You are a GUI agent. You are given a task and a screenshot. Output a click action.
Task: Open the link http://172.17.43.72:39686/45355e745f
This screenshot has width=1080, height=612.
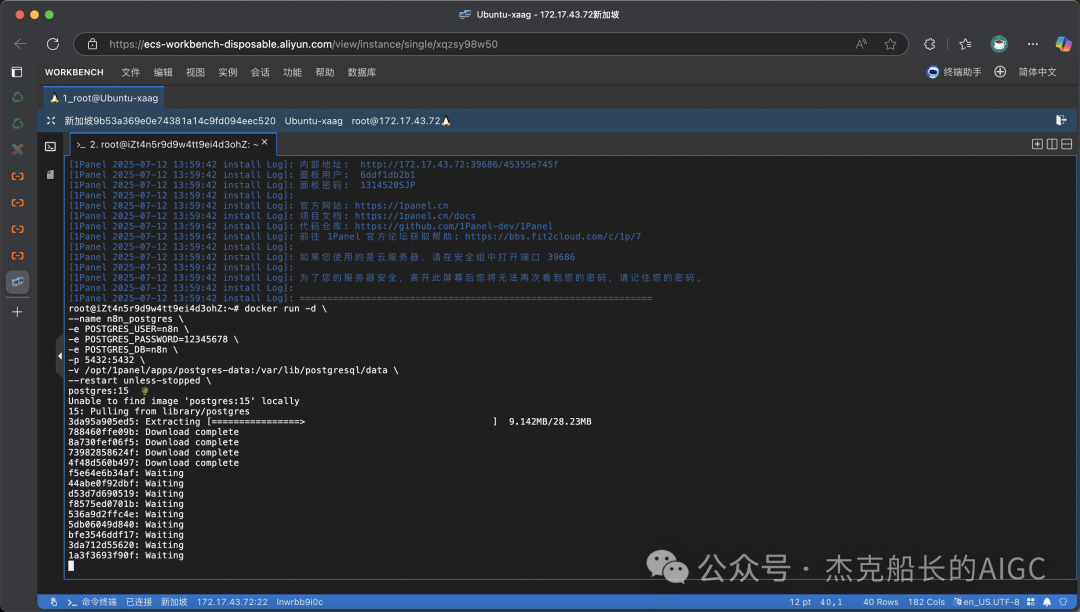(x=459, y=165)
